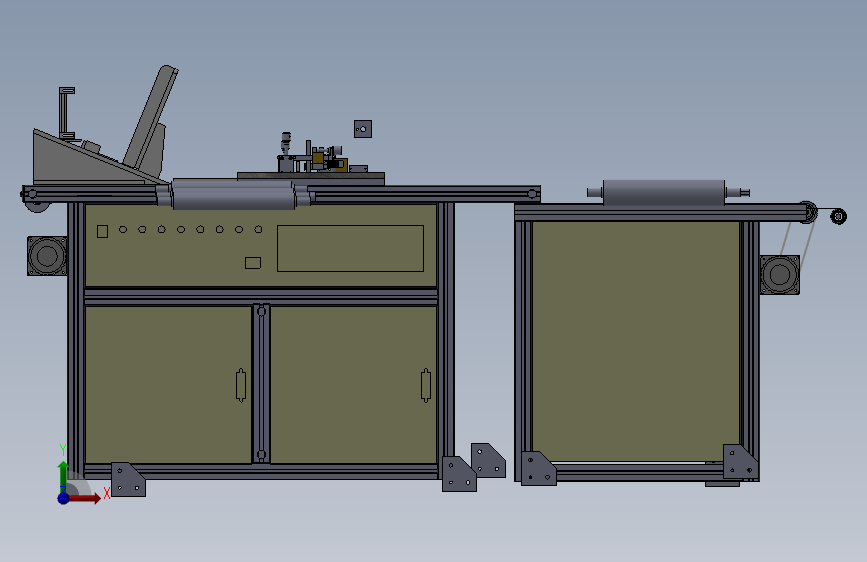Click the blue Z axis ball of the triad

tap(63, 498)
